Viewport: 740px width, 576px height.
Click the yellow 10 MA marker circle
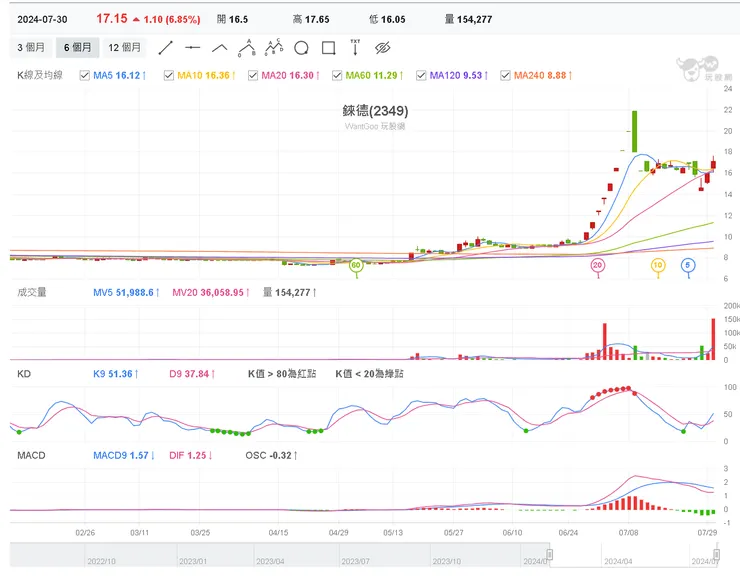(658, 265)
